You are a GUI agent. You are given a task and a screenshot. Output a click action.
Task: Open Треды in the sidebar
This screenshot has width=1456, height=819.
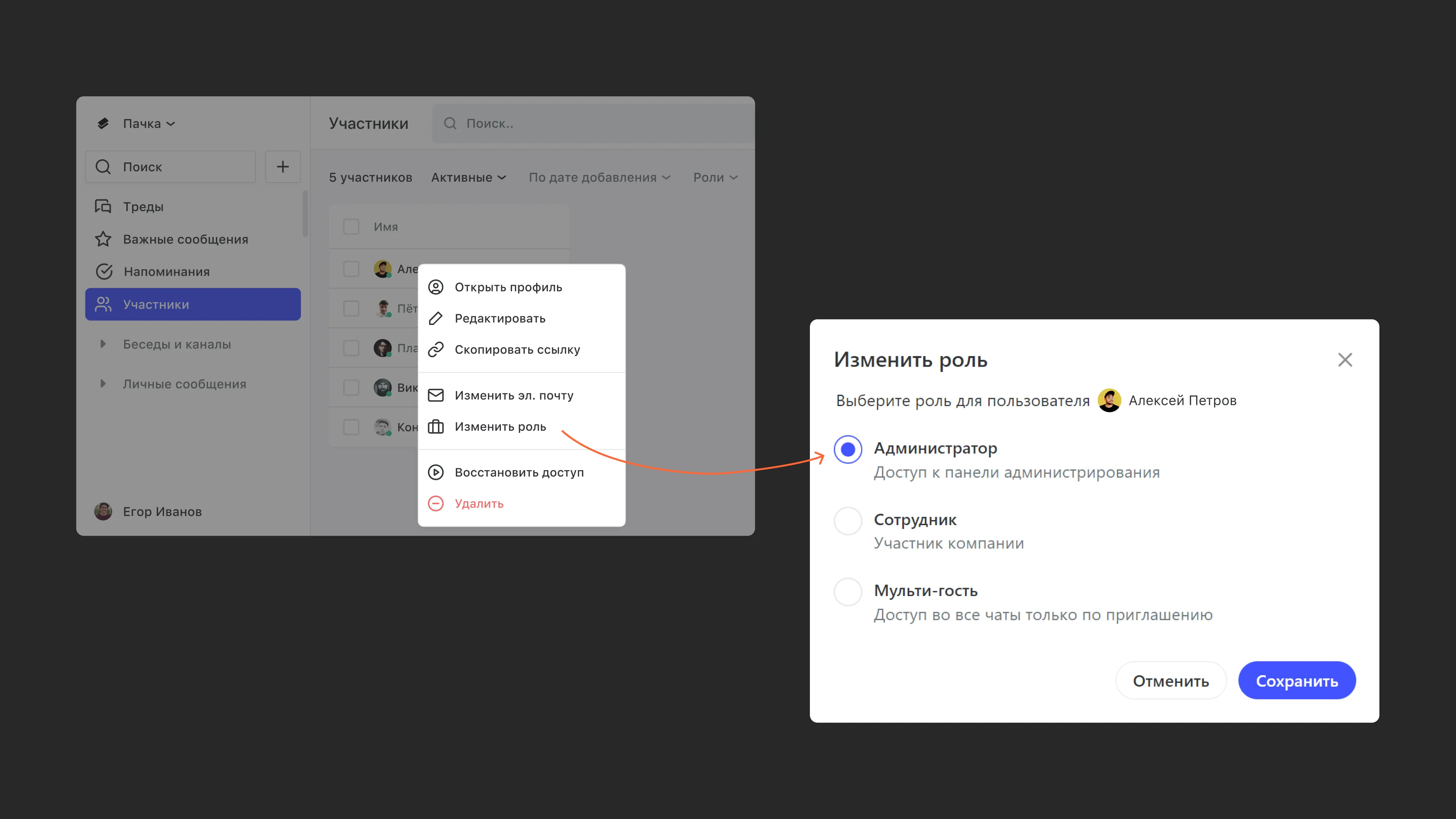coord(143,206)
